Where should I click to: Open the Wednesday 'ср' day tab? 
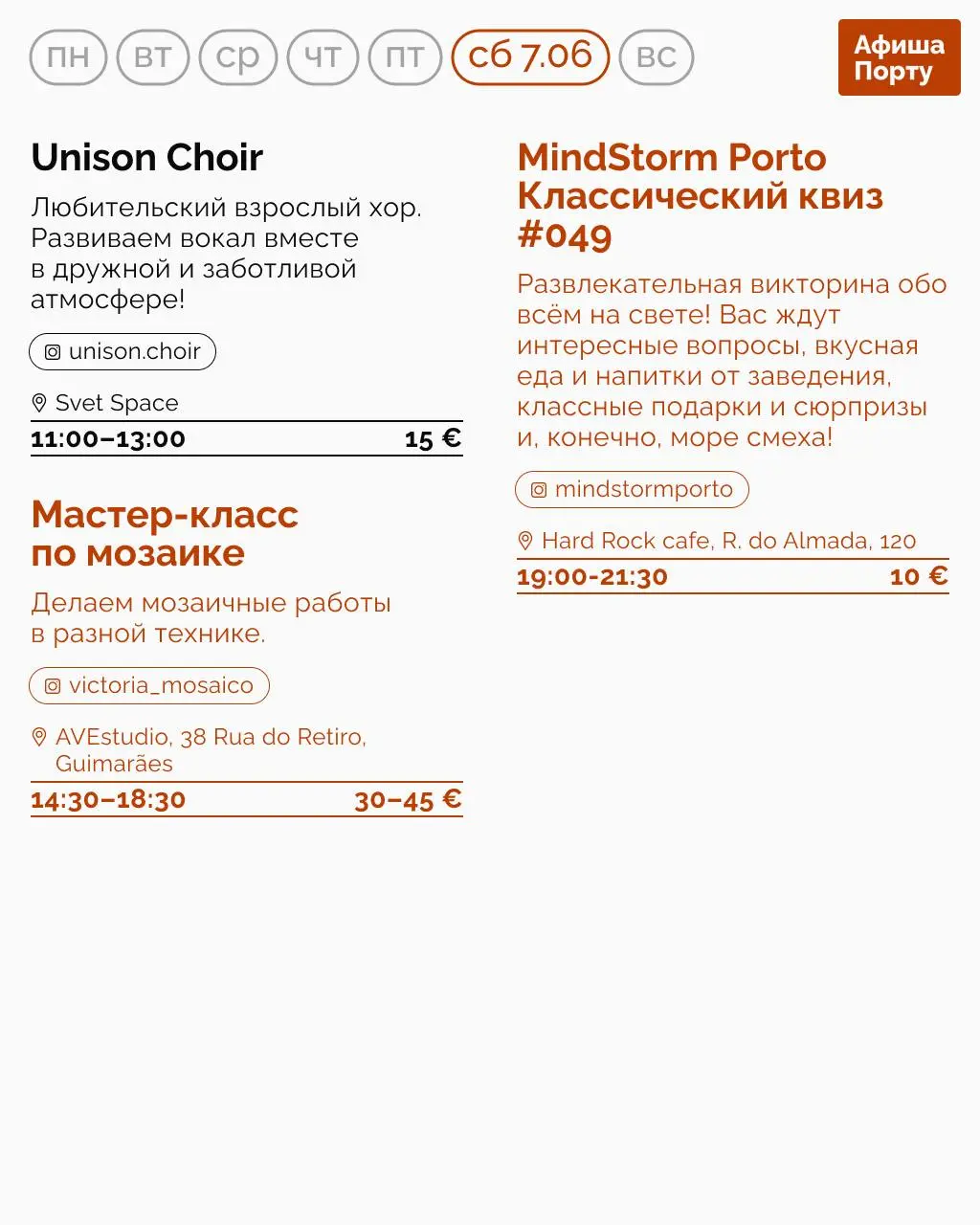(x=237, y=57)
